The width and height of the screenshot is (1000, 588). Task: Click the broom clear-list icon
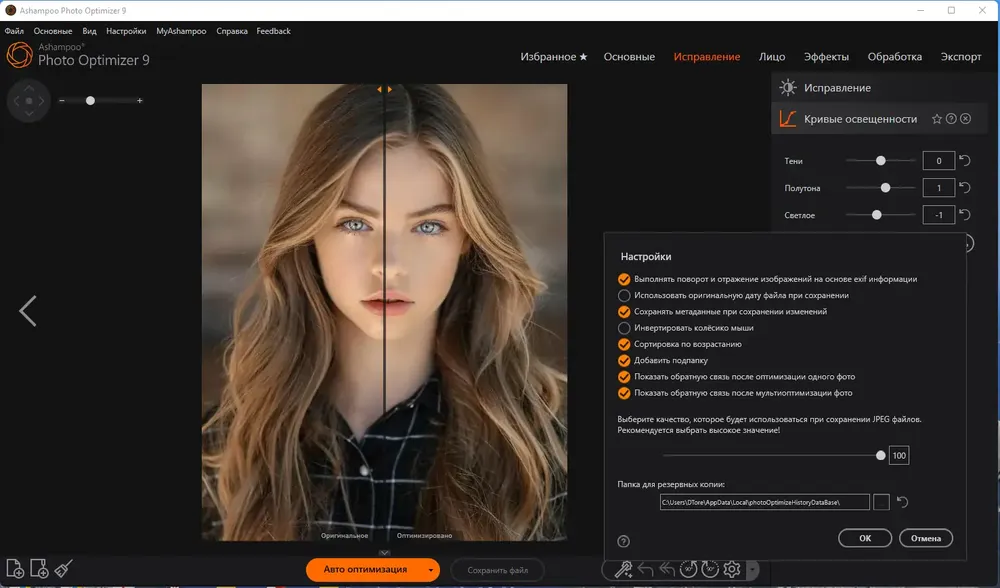(x=63, y=568)
